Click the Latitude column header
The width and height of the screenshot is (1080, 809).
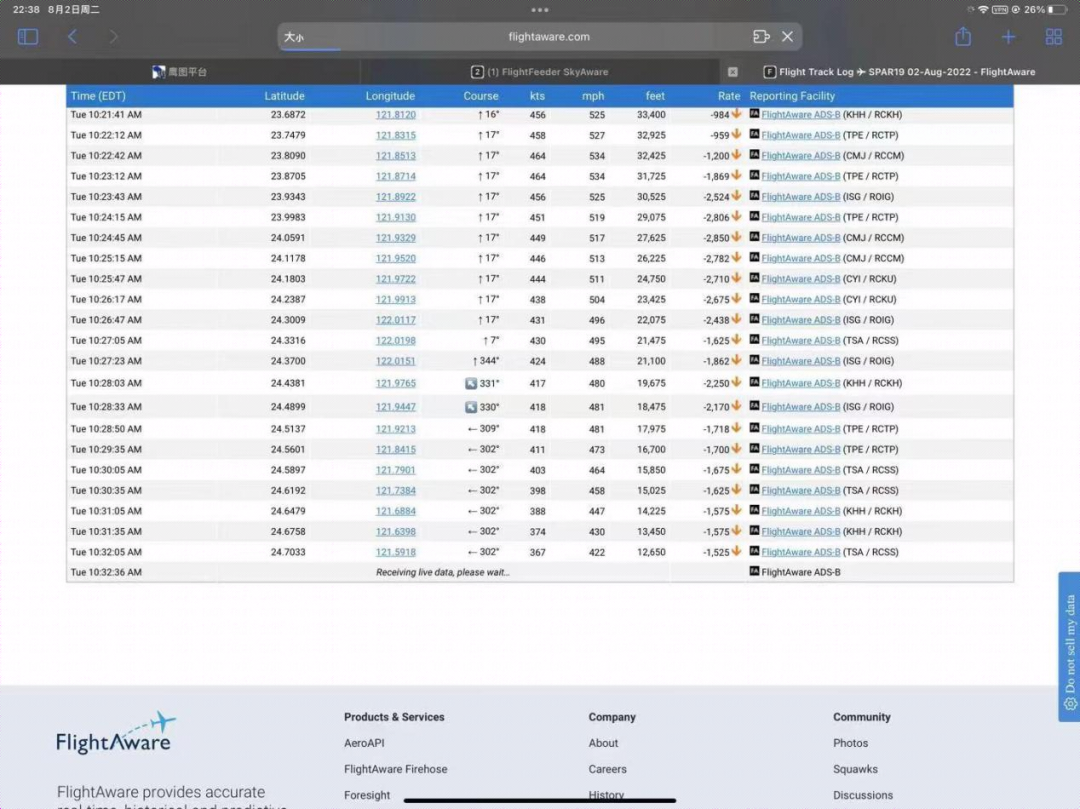(284, 96)
